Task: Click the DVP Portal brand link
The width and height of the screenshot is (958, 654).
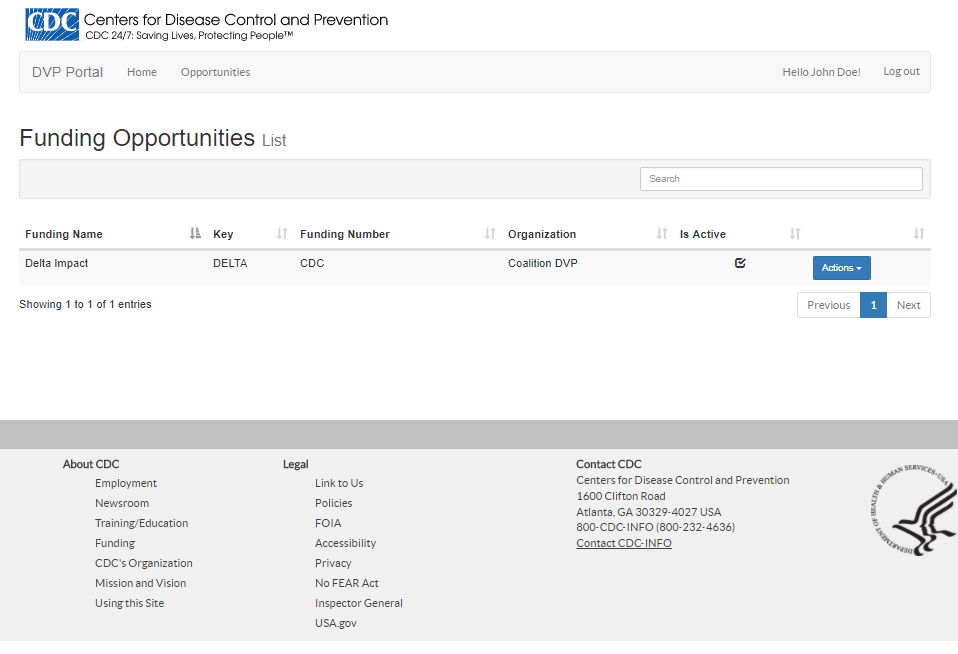Action: pyautogui.click(x=67, y=72)
